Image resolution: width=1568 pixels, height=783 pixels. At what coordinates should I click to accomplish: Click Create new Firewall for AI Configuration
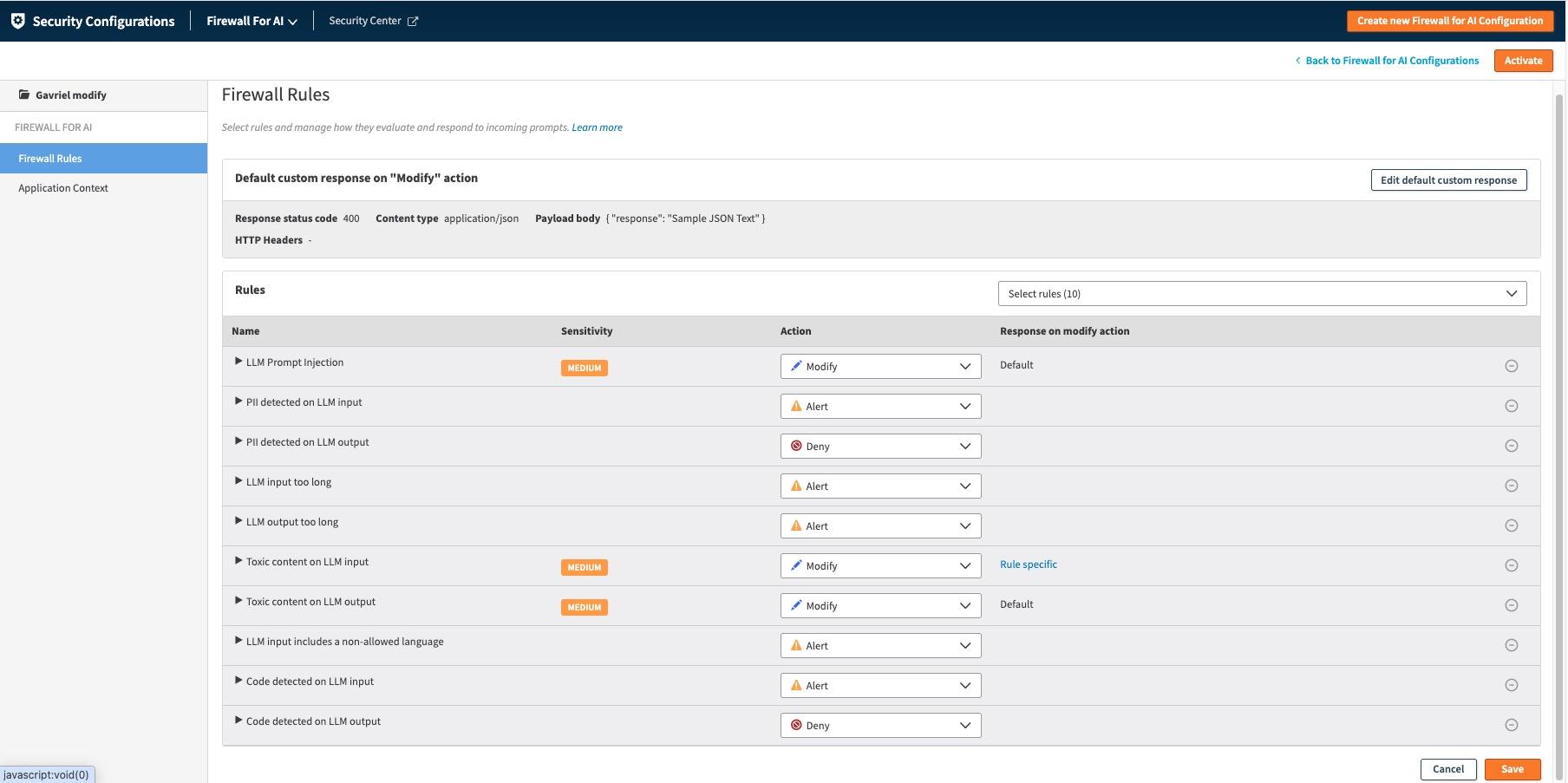click(x=1449, y=21)
